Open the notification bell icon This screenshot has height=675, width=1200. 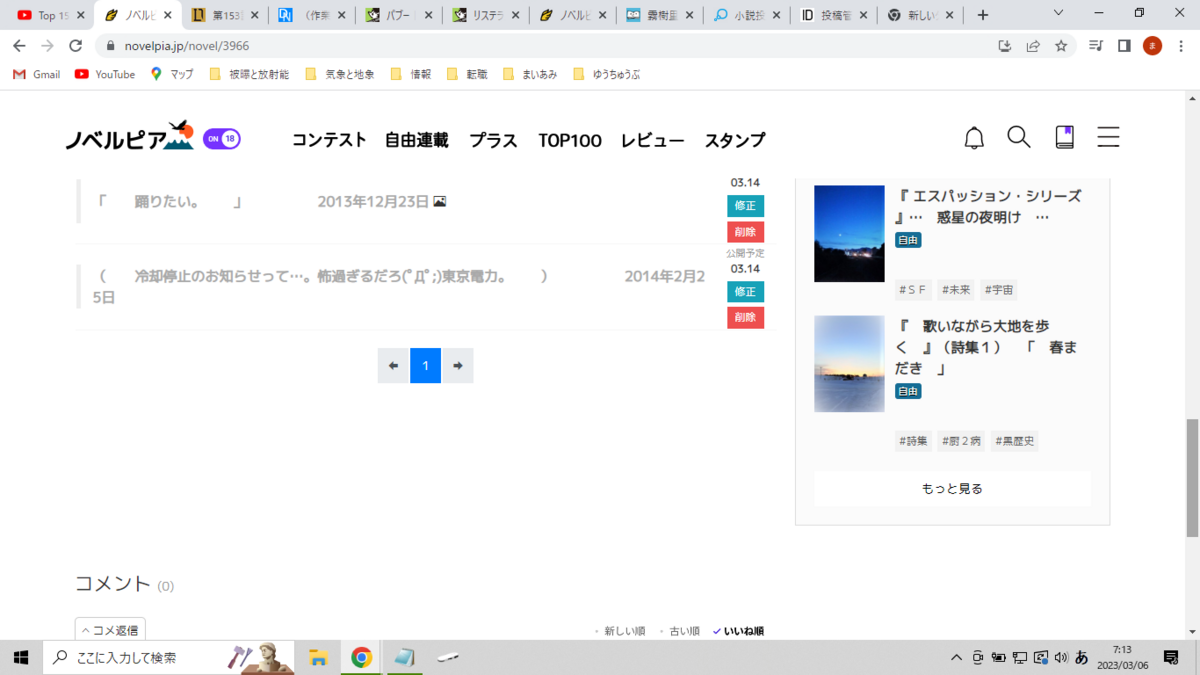click(x=974, y=138)
